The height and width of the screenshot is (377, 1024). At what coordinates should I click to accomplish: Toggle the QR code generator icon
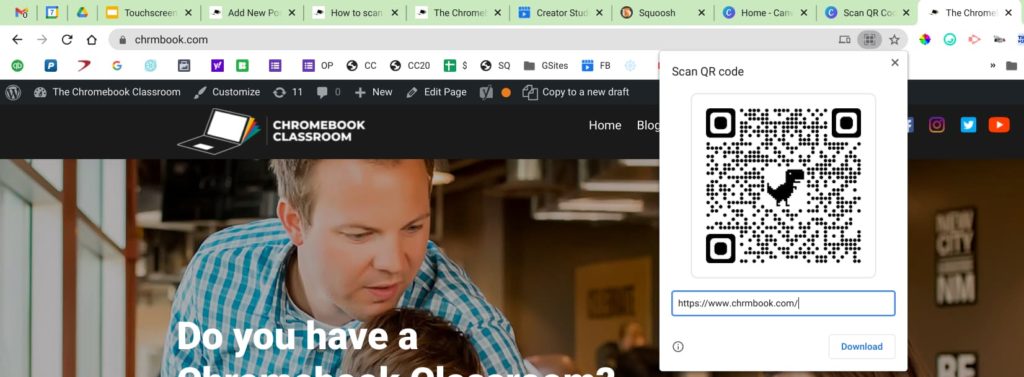(869, 40)
